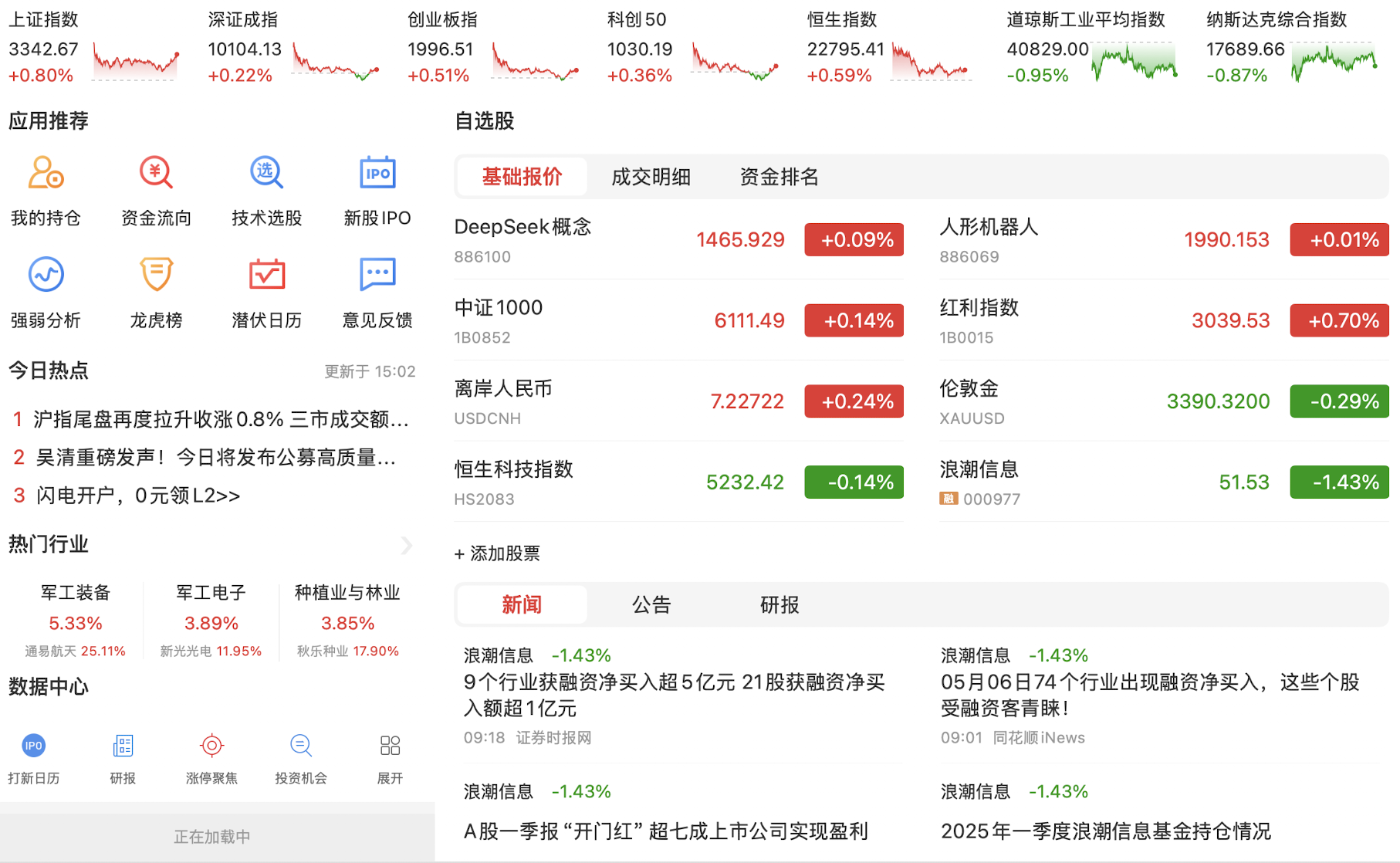
Task: Open news 9个行业获融资净买入超5亿元
Action: (x=675, y=695)
